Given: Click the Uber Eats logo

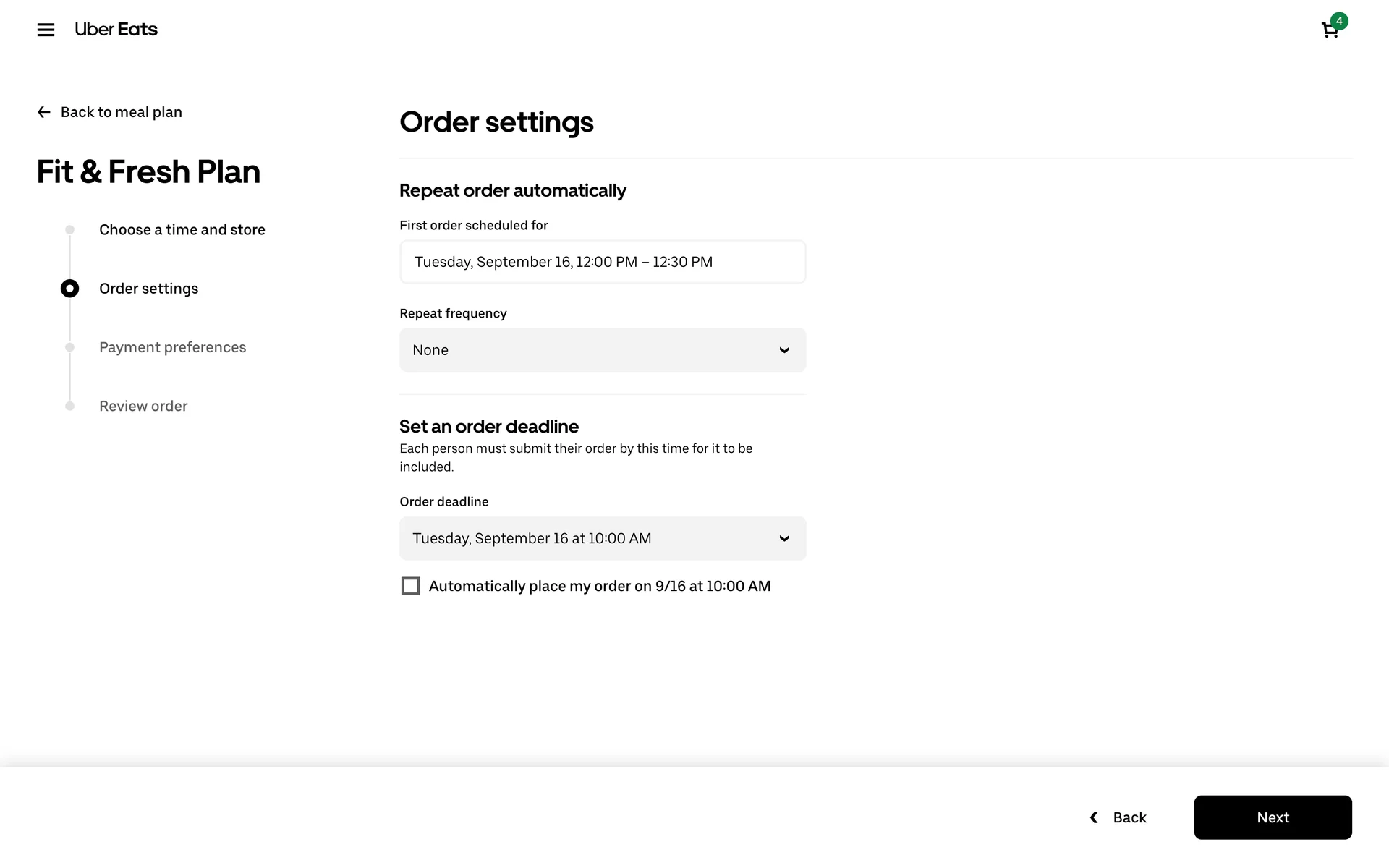Looking at the screenshot, I should click(x=116, y=30).
